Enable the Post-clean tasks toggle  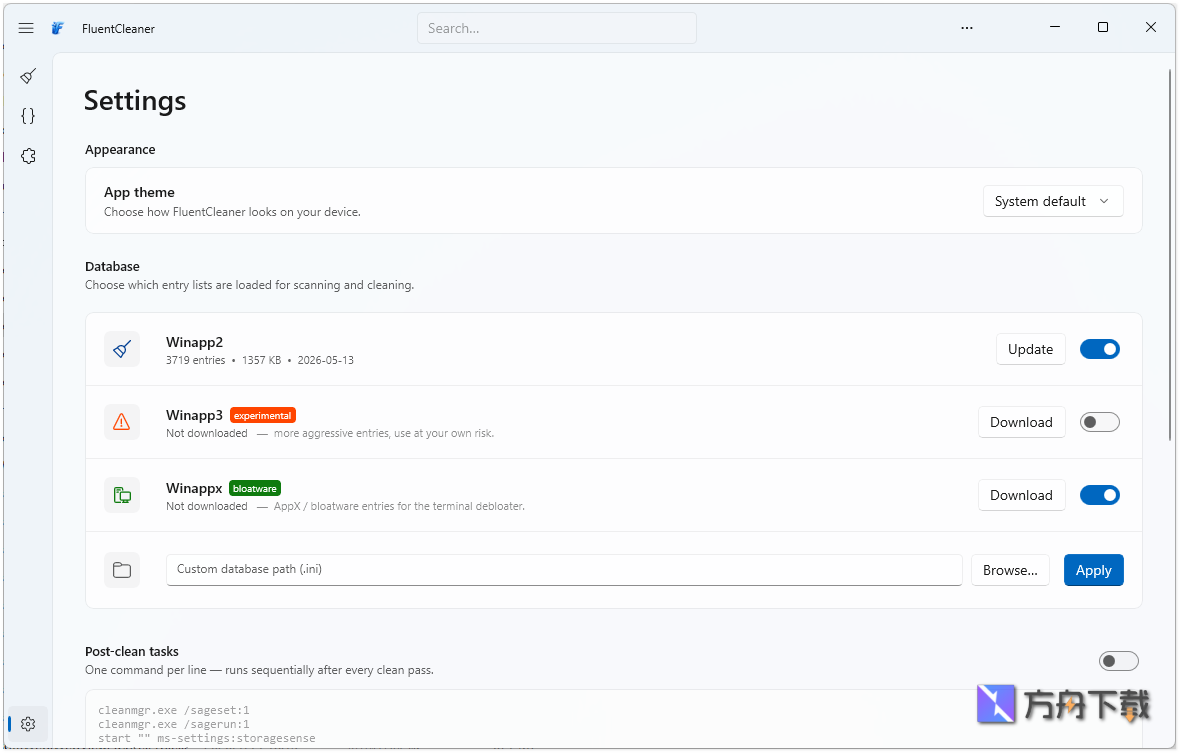click(x=1118, y=661)
